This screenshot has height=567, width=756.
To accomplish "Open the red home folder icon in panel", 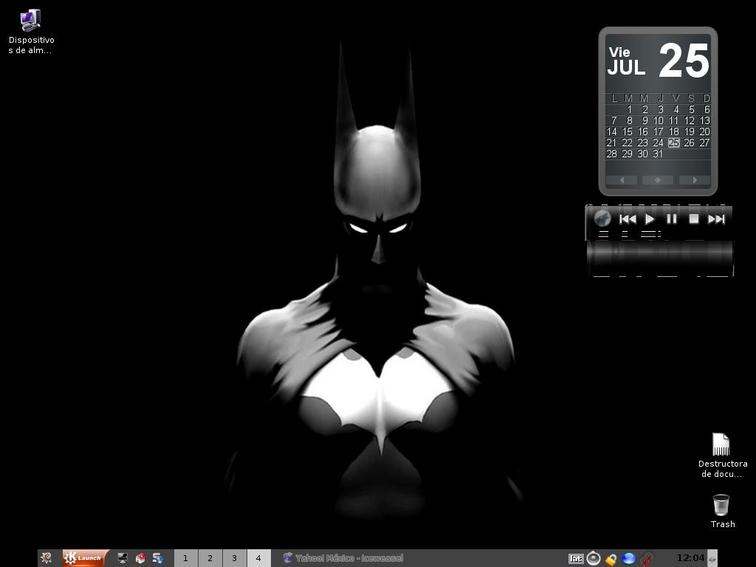I will [140, 558].
